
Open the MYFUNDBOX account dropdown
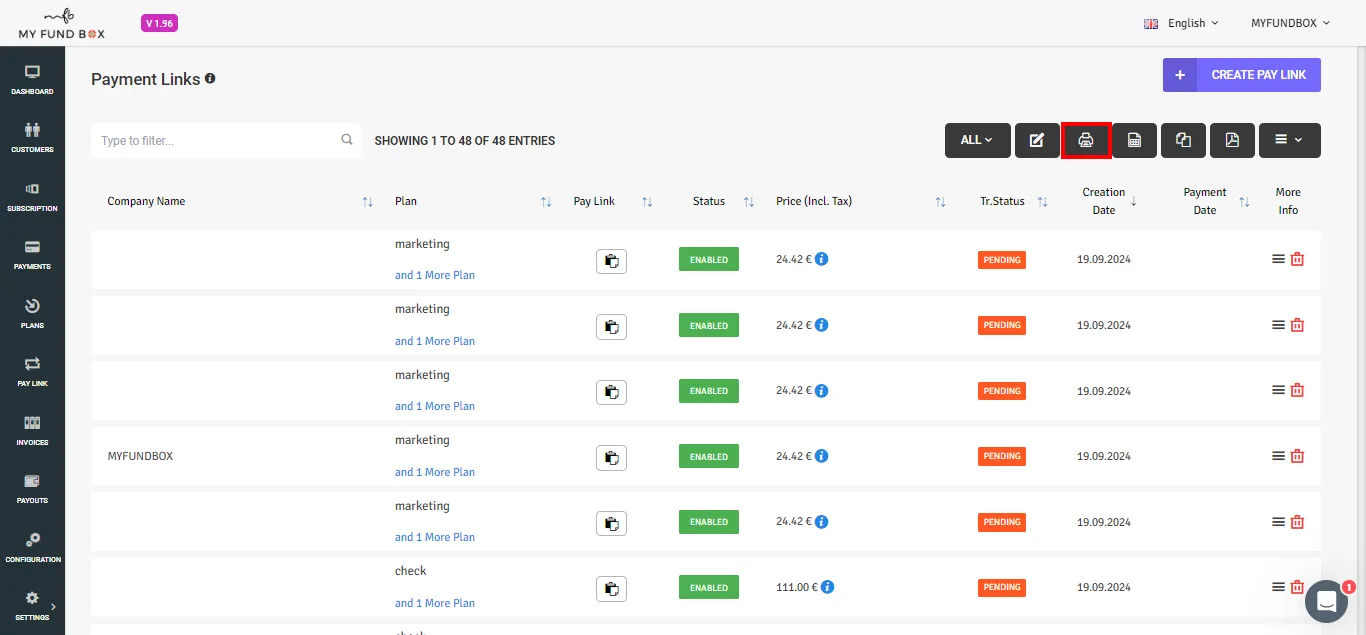click(1290, 23)
